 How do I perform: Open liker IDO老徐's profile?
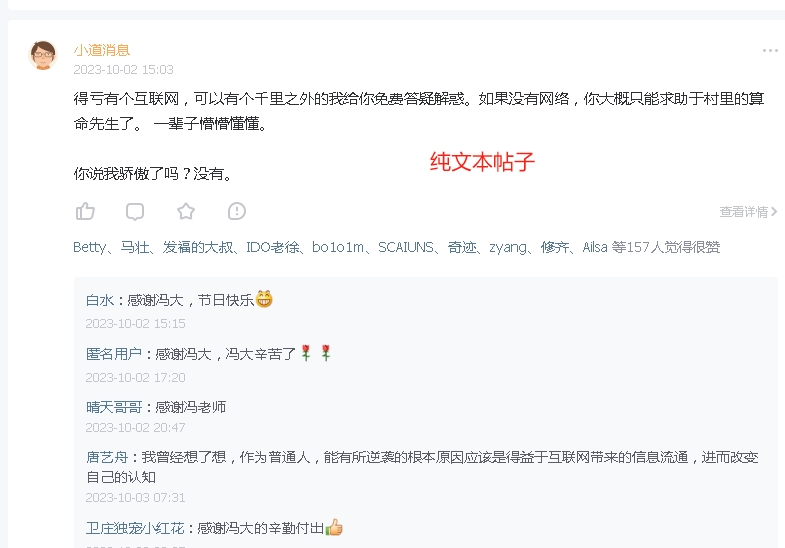coord(273,247)
